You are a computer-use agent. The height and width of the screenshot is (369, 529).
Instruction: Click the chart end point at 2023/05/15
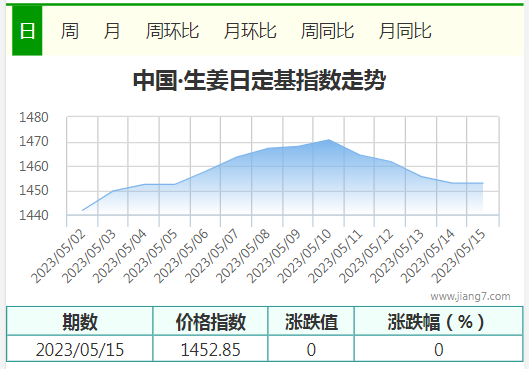click(483, 183)
